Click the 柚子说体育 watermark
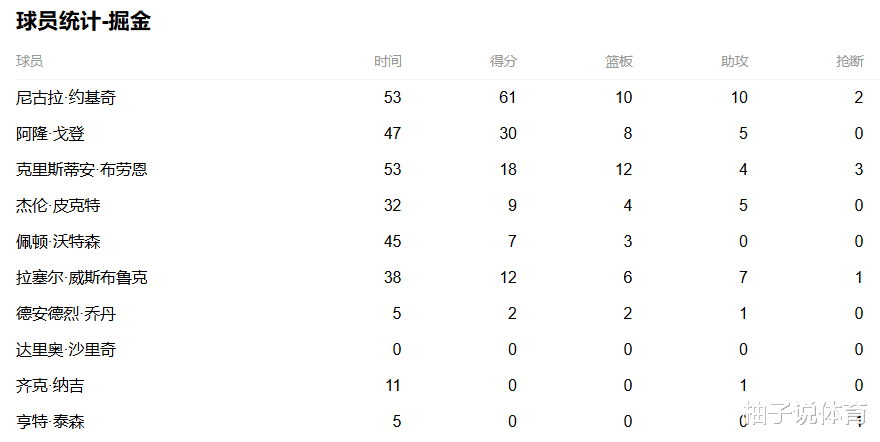 (811, 415)
